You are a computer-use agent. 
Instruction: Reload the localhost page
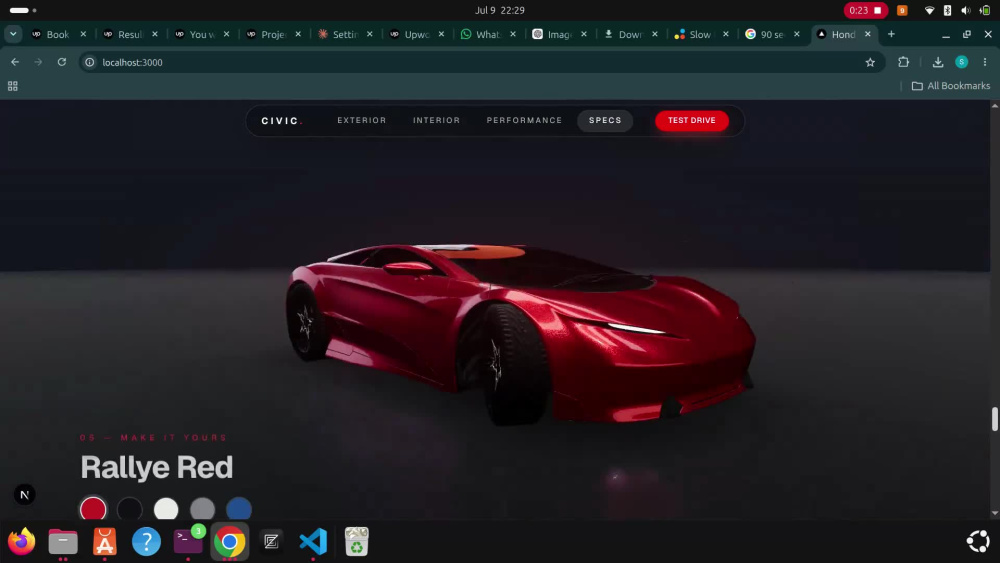[x=62, y=62]
